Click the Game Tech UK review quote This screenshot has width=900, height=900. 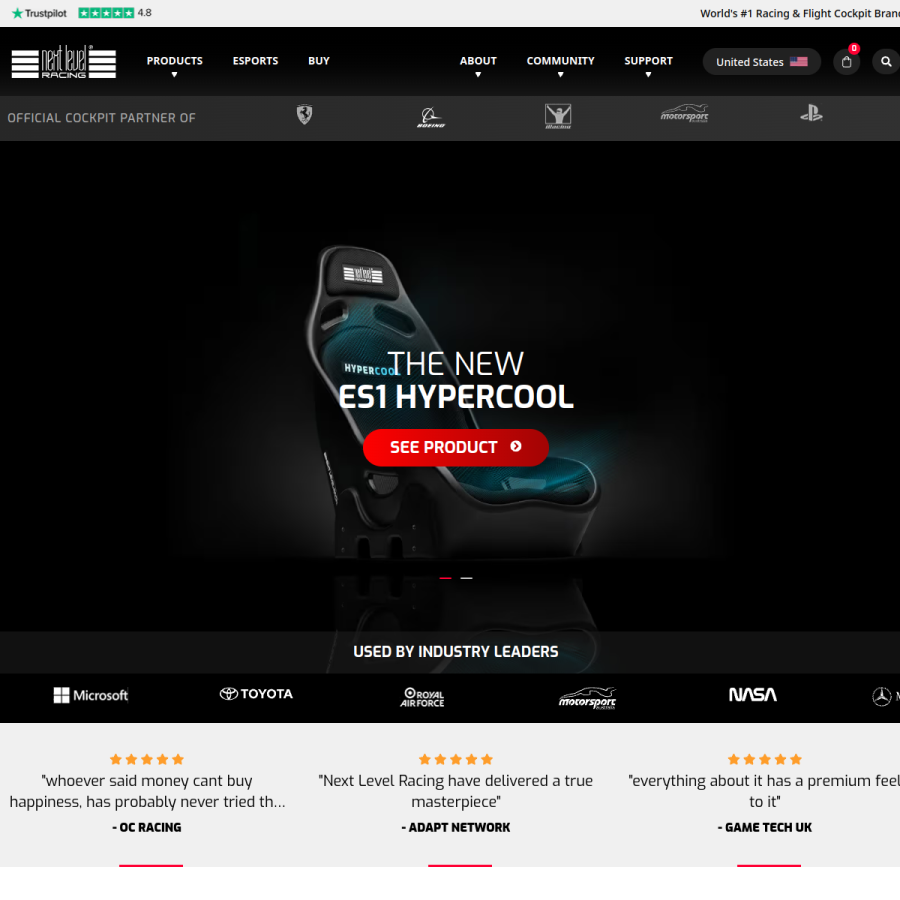point(764,791)
